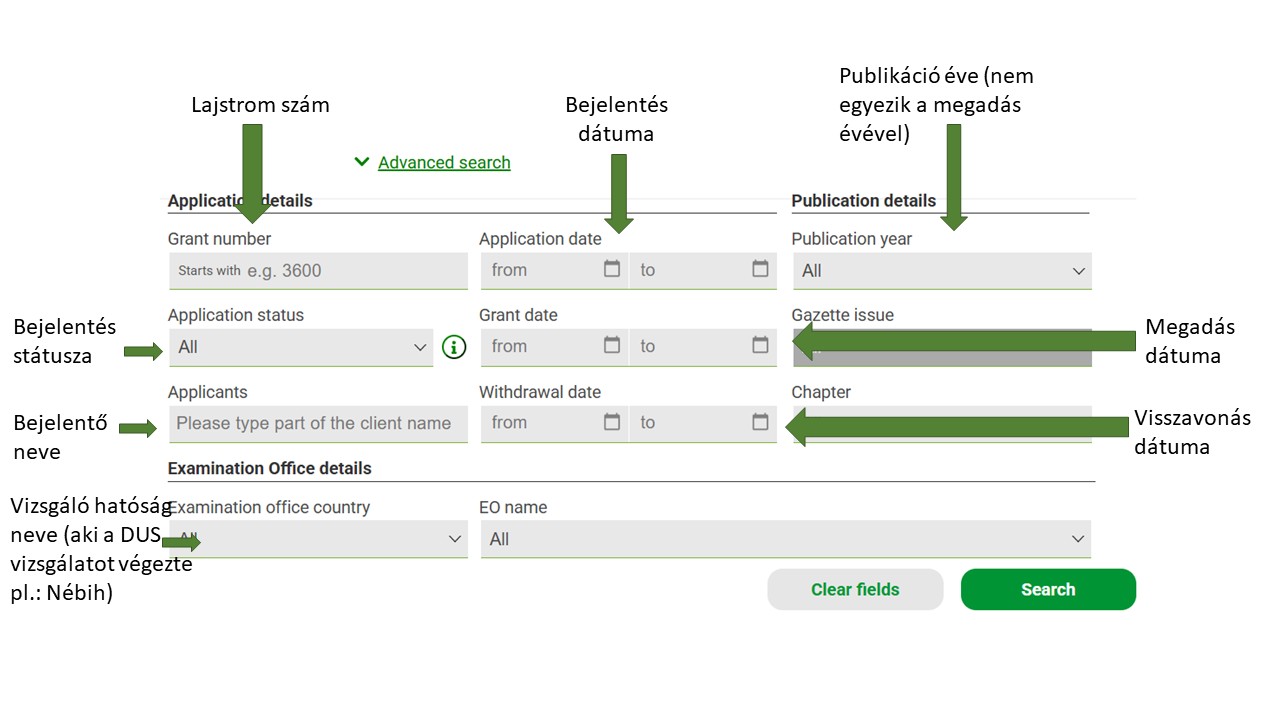Expand the EO name dropdown
This screenshot has height=720, width=1280.
(x=786, y=539)
